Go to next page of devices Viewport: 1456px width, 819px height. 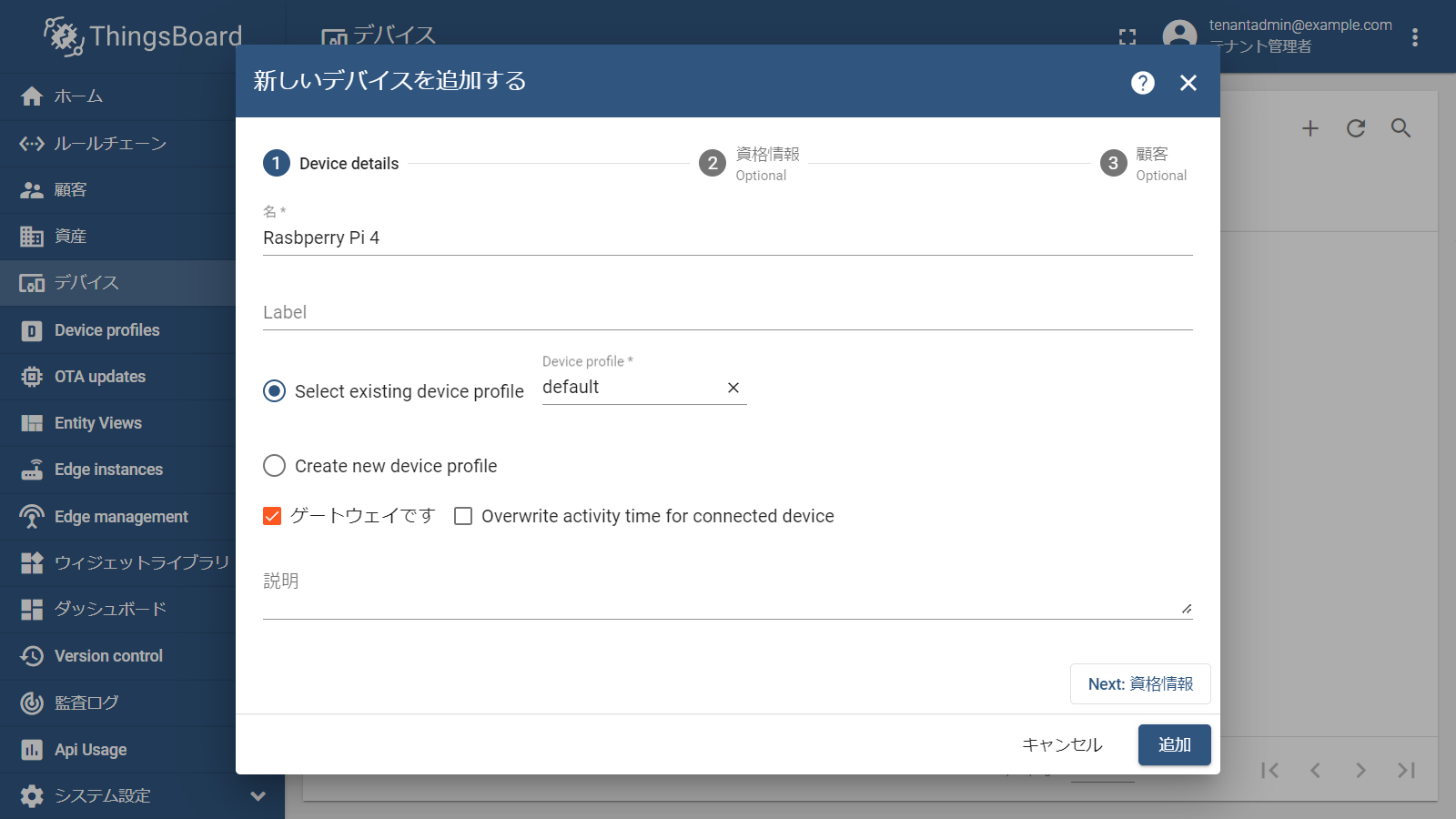[x=1360, y=771]
